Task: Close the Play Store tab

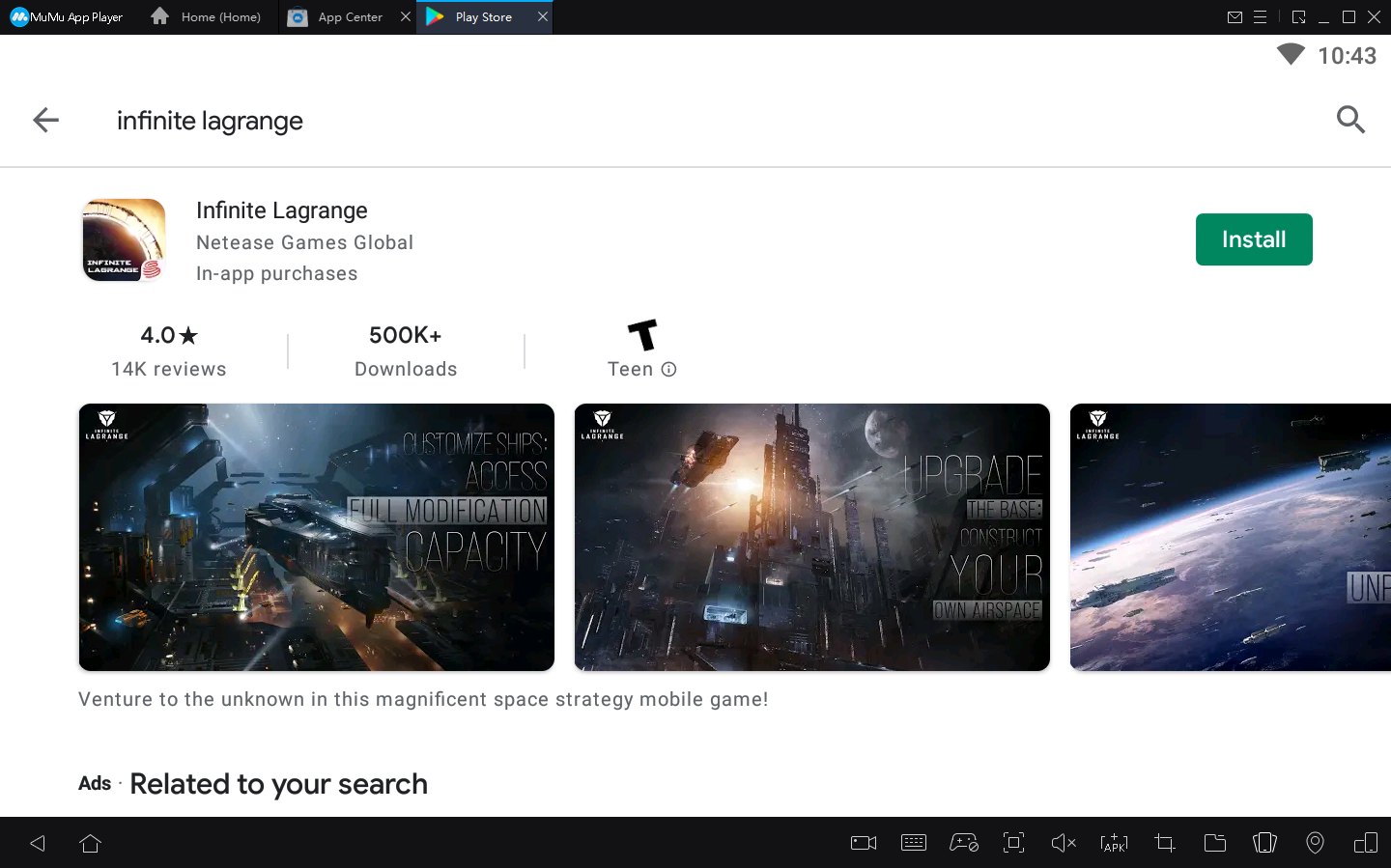Action: tap(543, 16)
